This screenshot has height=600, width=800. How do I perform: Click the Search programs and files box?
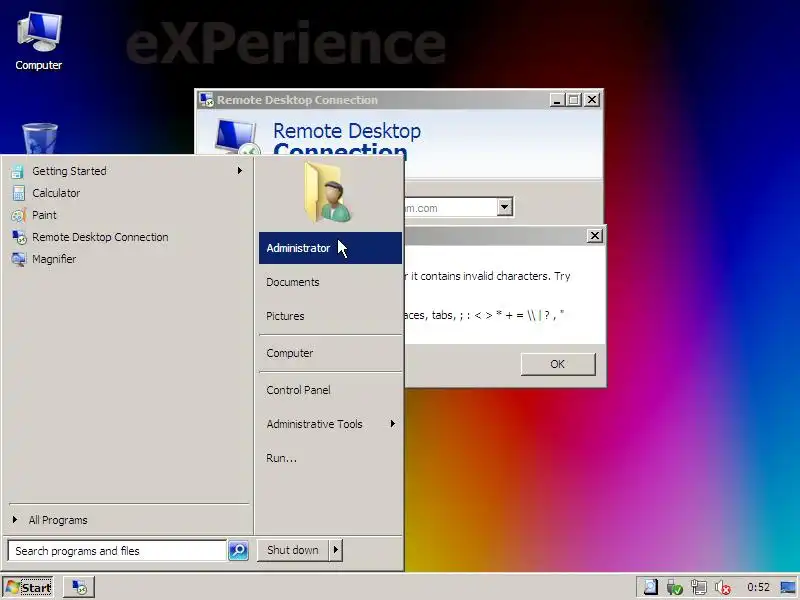pos(117,551)
